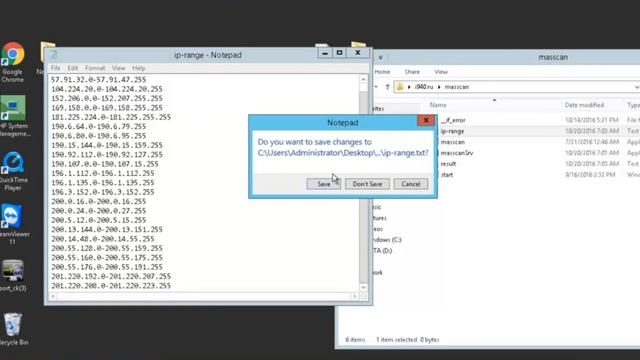Select the masscan application file

453,142
